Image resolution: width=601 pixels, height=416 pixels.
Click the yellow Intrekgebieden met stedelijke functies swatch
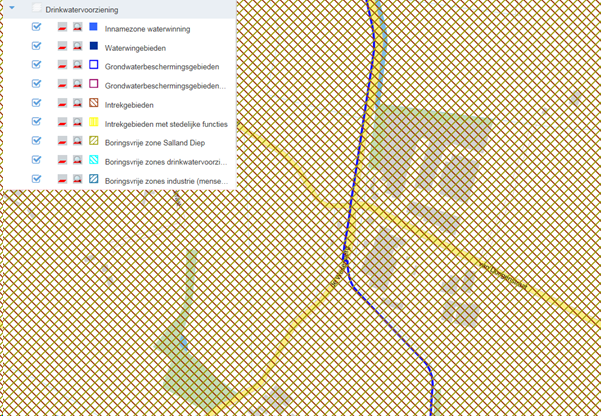point(94,122)
